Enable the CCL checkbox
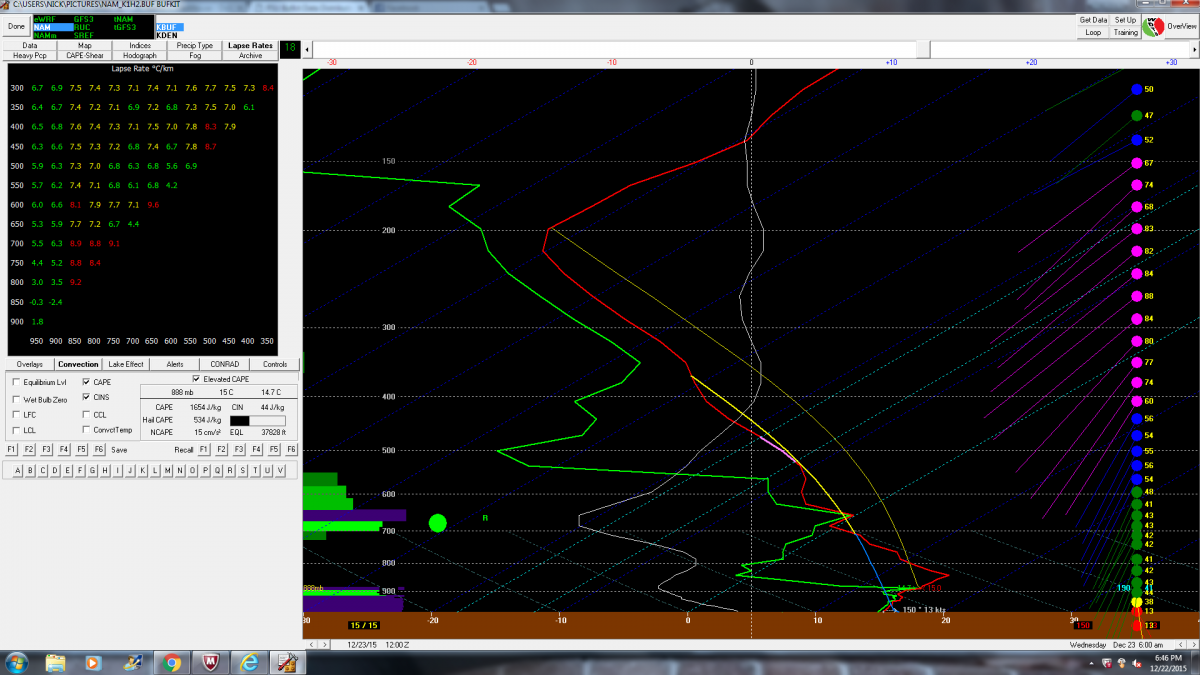This screenshot has width=1200, height=675. [86, 414]
